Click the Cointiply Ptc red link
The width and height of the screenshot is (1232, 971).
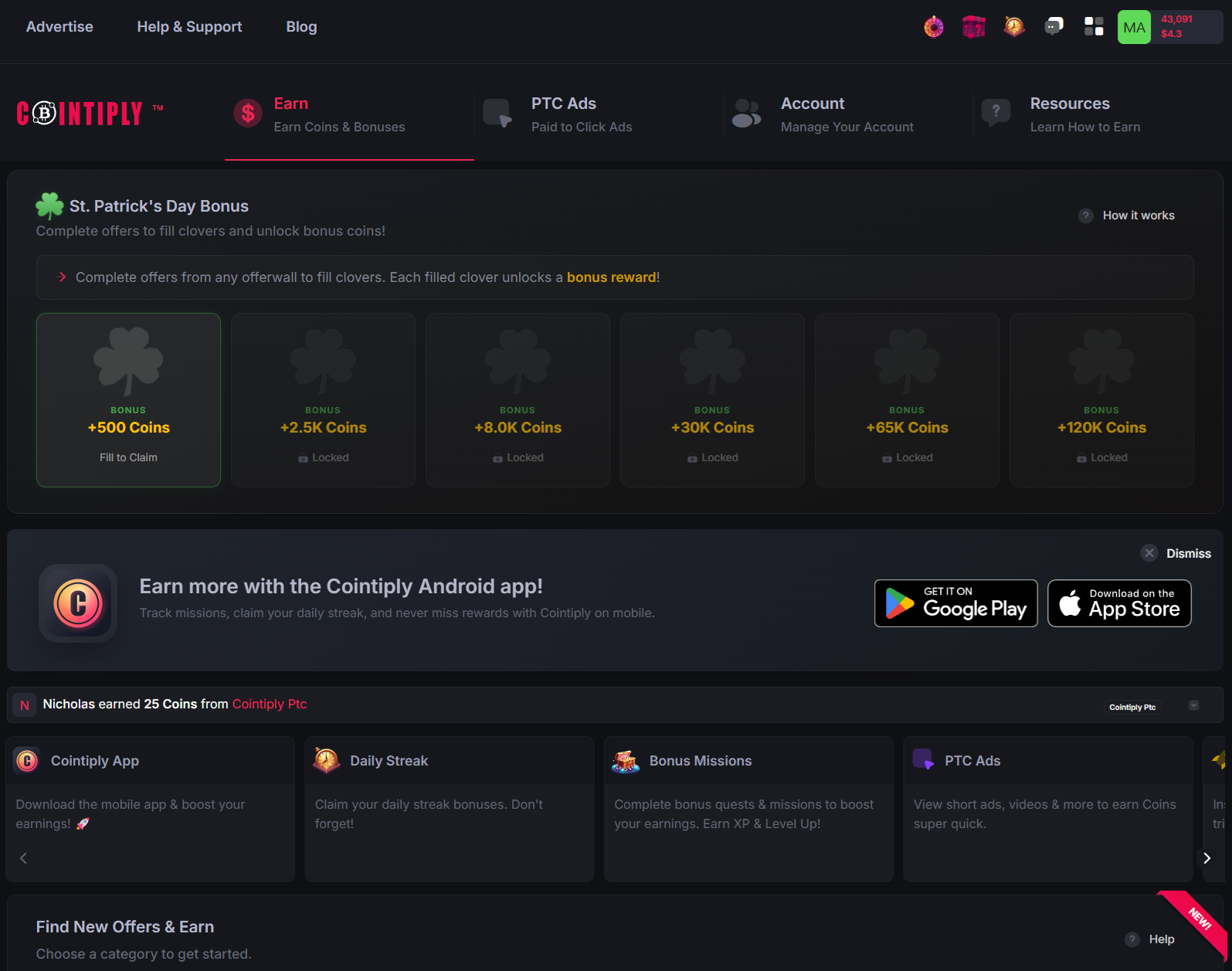[x=270, y=704]
